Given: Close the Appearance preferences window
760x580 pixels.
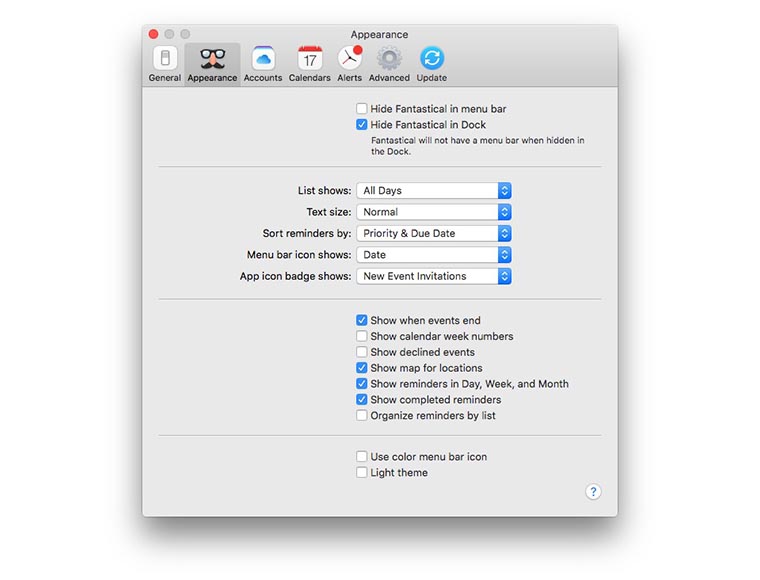Looking at the screenshot, I should pyautogui.click(x=154, y=34).
